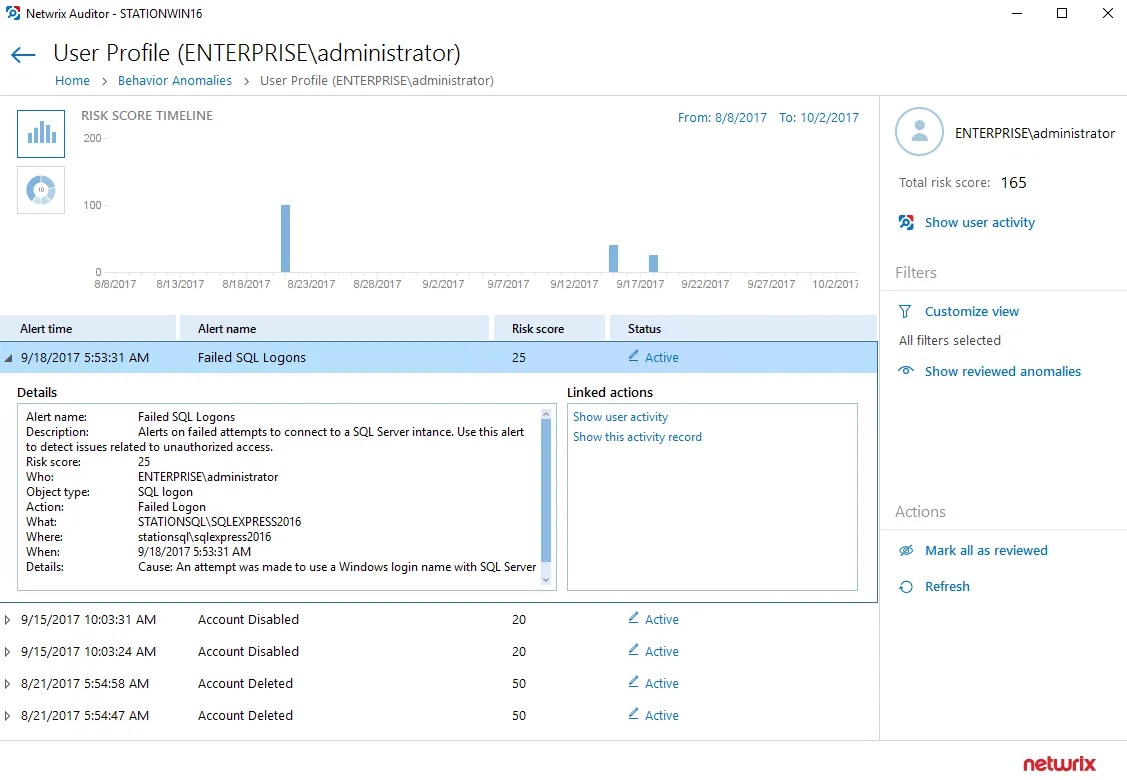Click the back arrow icon
Viewport: 1127px width, 780px height.
(x=23, y=55)
